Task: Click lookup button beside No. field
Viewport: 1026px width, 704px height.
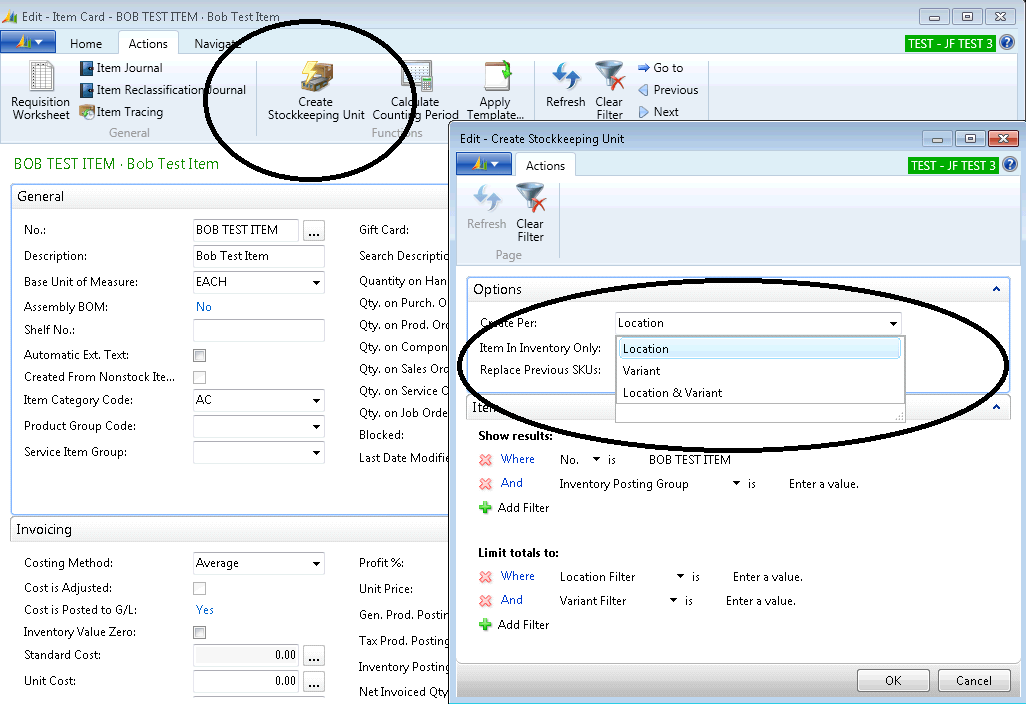Action: click(314, 231)
